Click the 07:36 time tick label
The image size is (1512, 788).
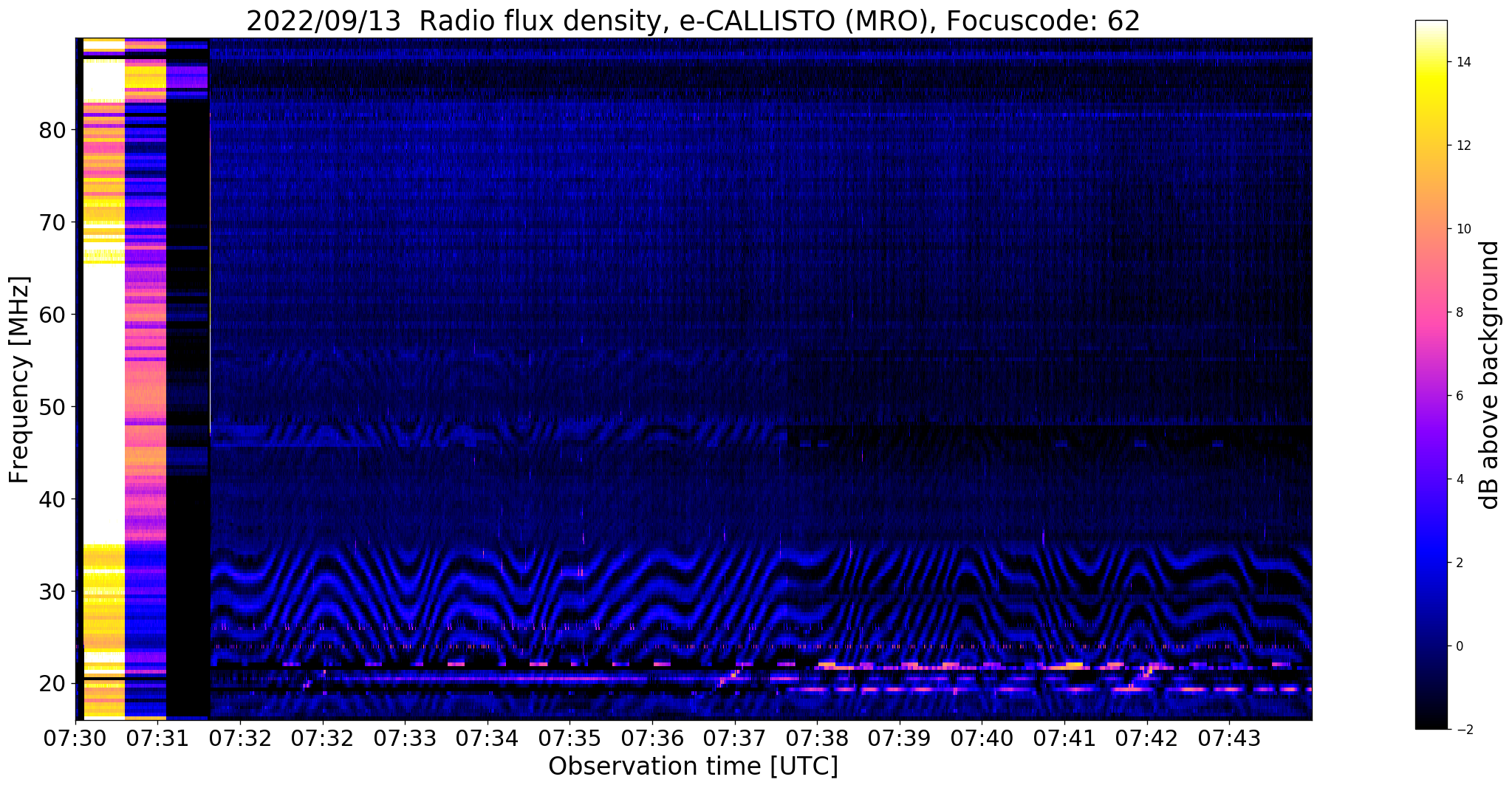652,738
